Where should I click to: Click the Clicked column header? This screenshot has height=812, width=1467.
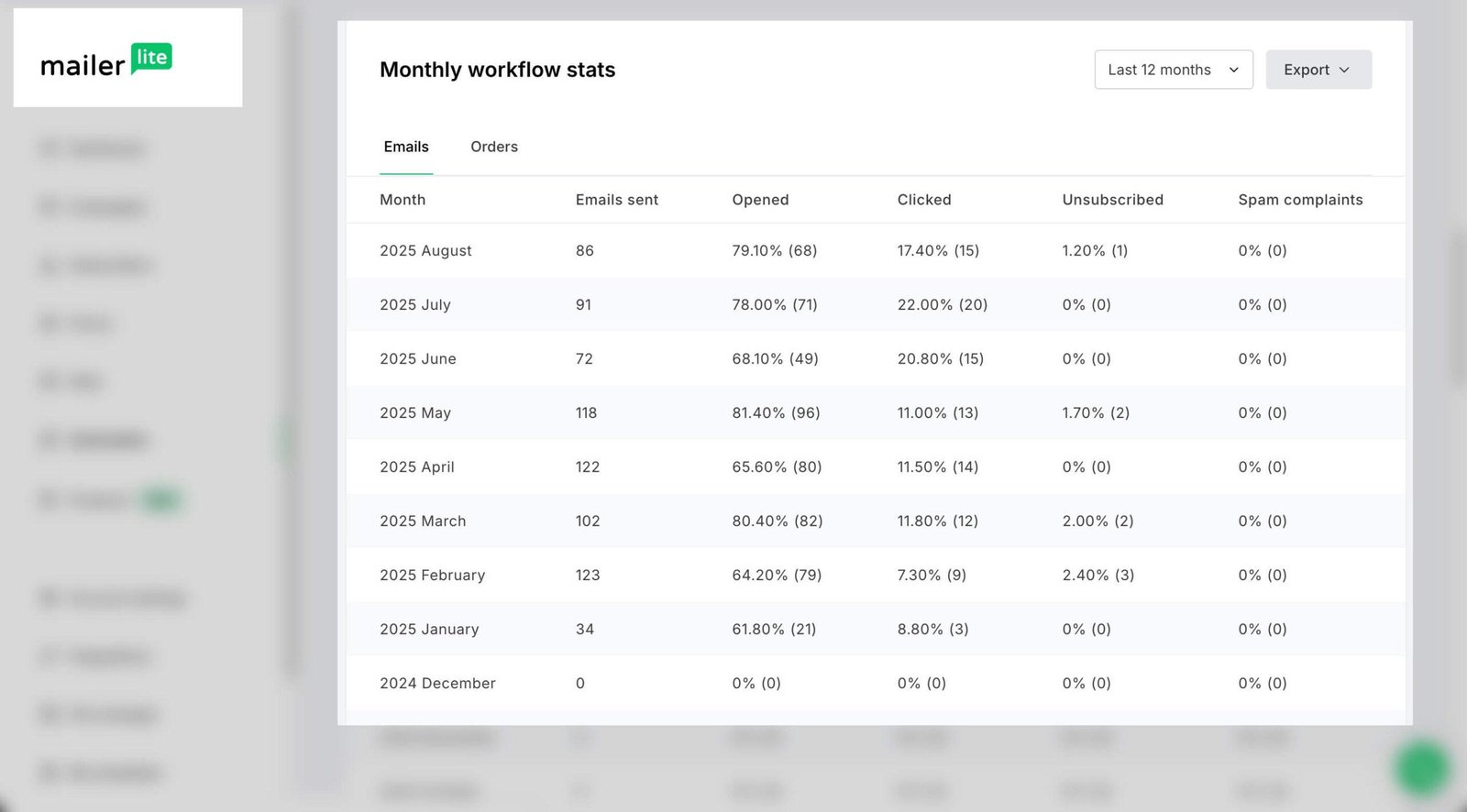point(923,200)
